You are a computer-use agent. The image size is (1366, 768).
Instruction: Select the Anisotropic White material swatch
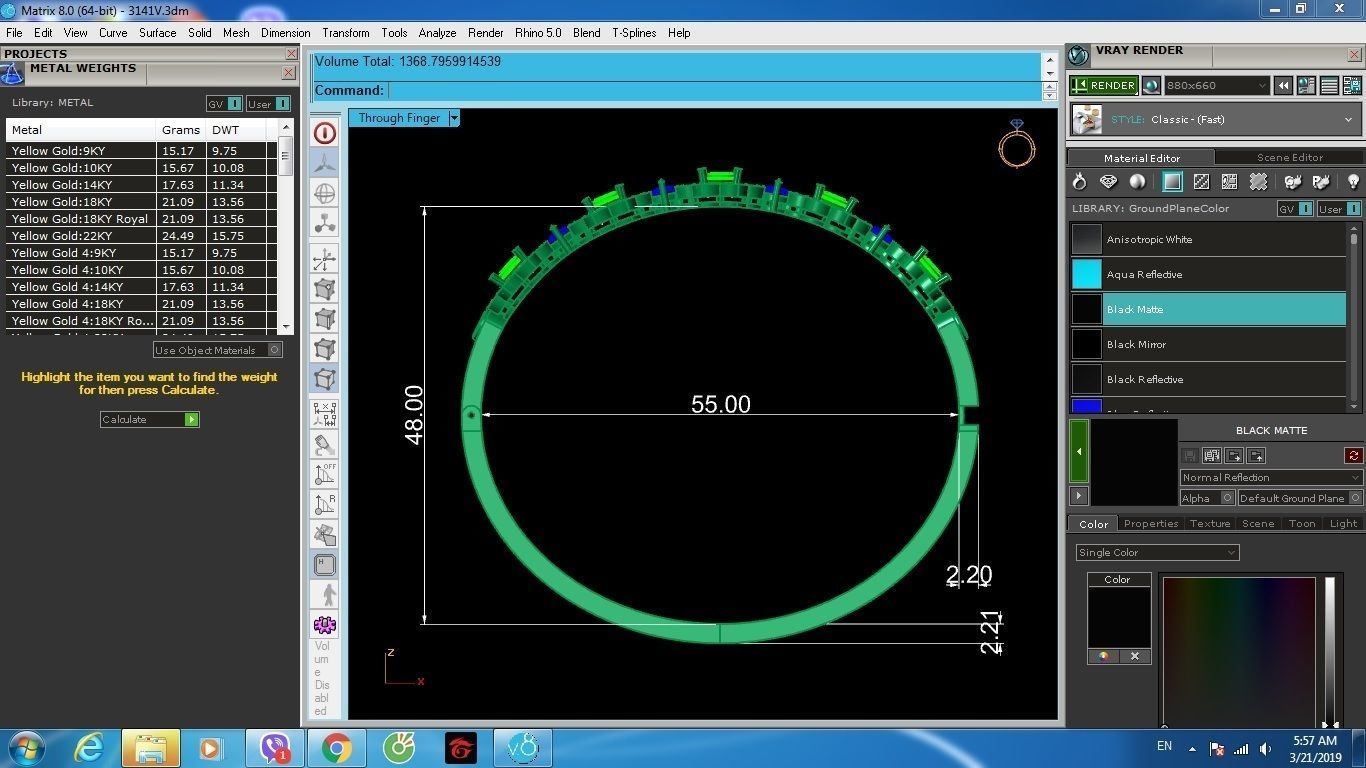1086,239
